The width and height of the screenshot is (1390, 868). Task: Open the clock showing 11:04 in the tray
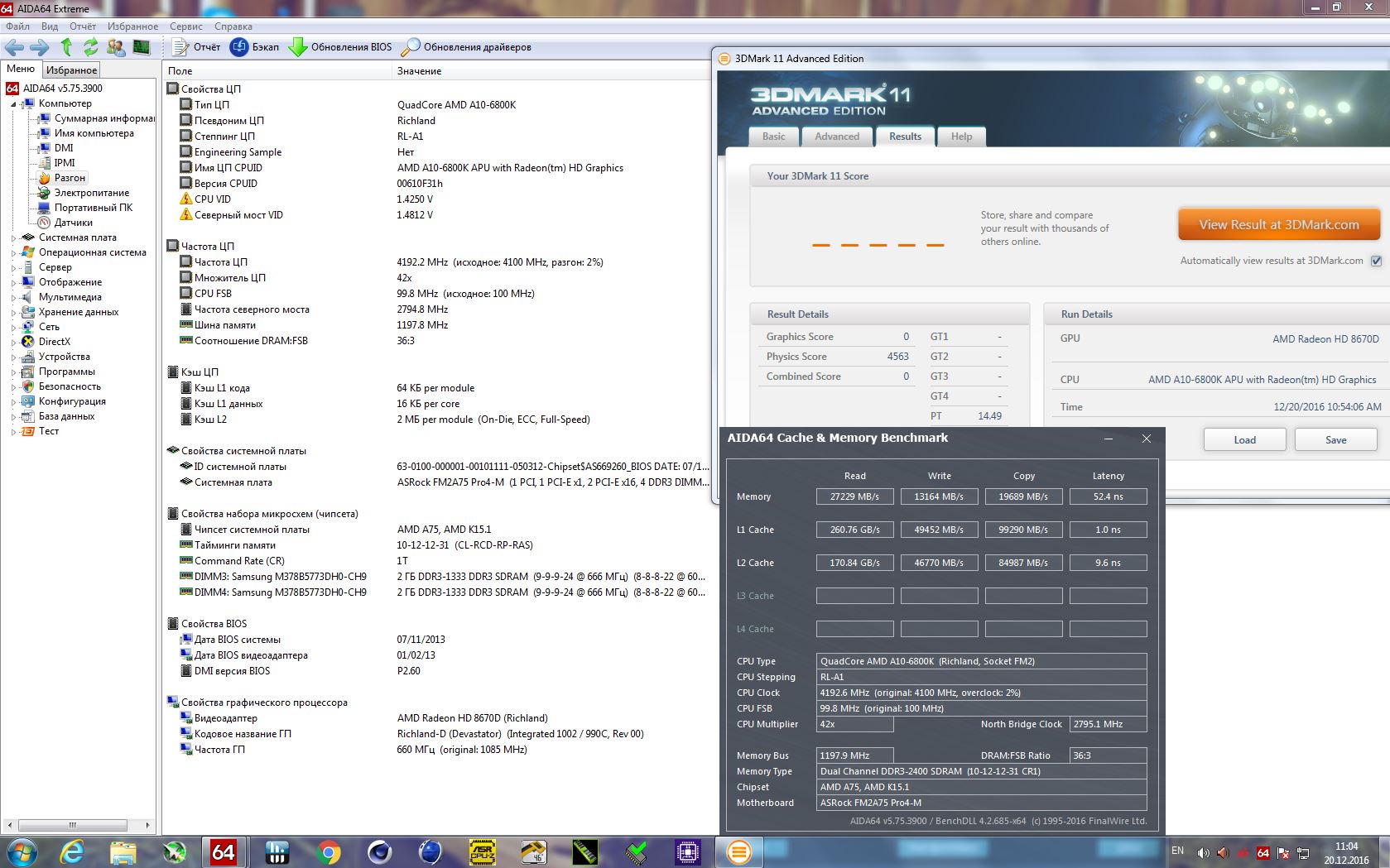(1346, 852)
